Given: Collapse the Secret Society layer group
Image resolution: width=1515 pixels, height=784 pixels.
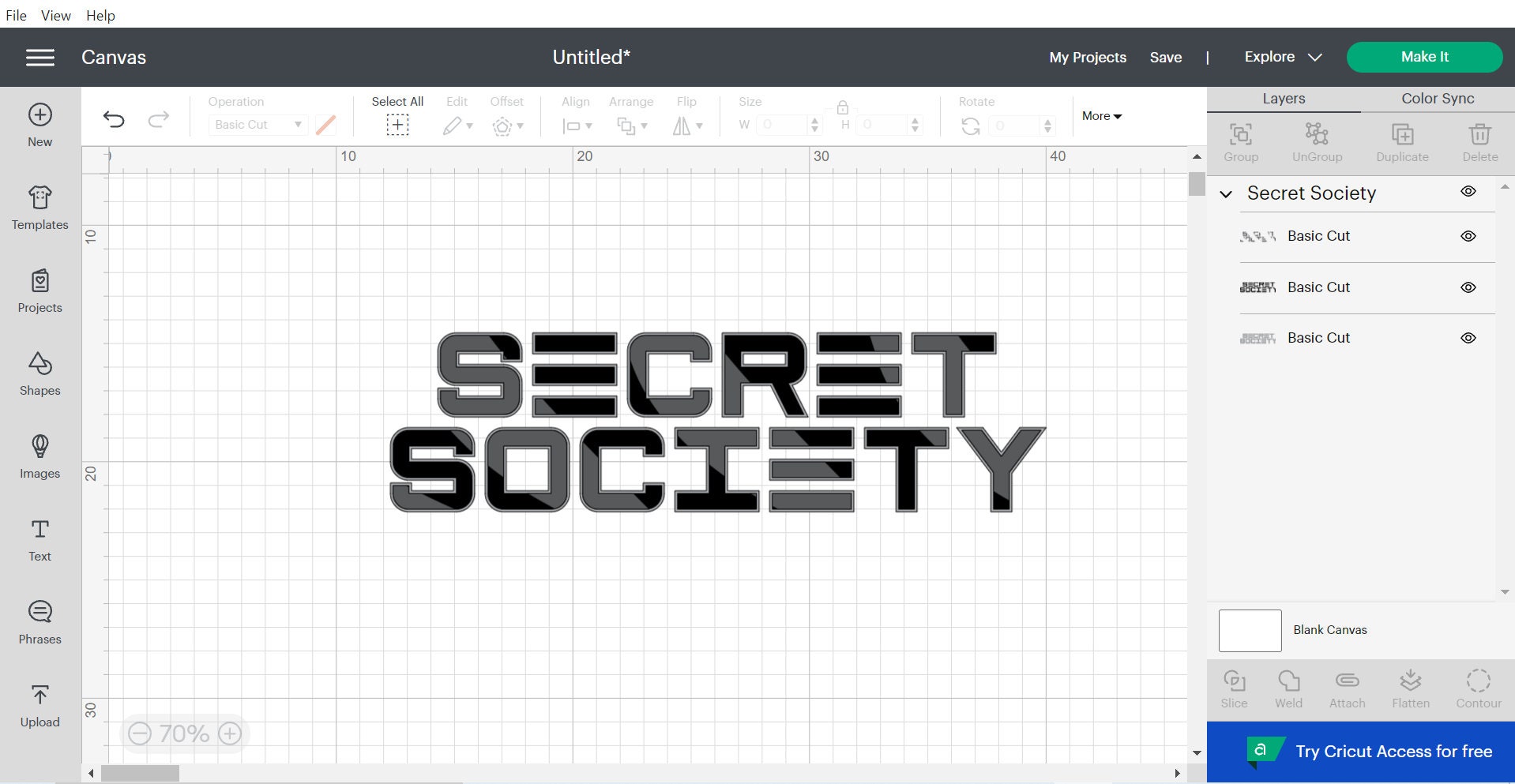Looking at the screenshot, I should [1225, 193].
